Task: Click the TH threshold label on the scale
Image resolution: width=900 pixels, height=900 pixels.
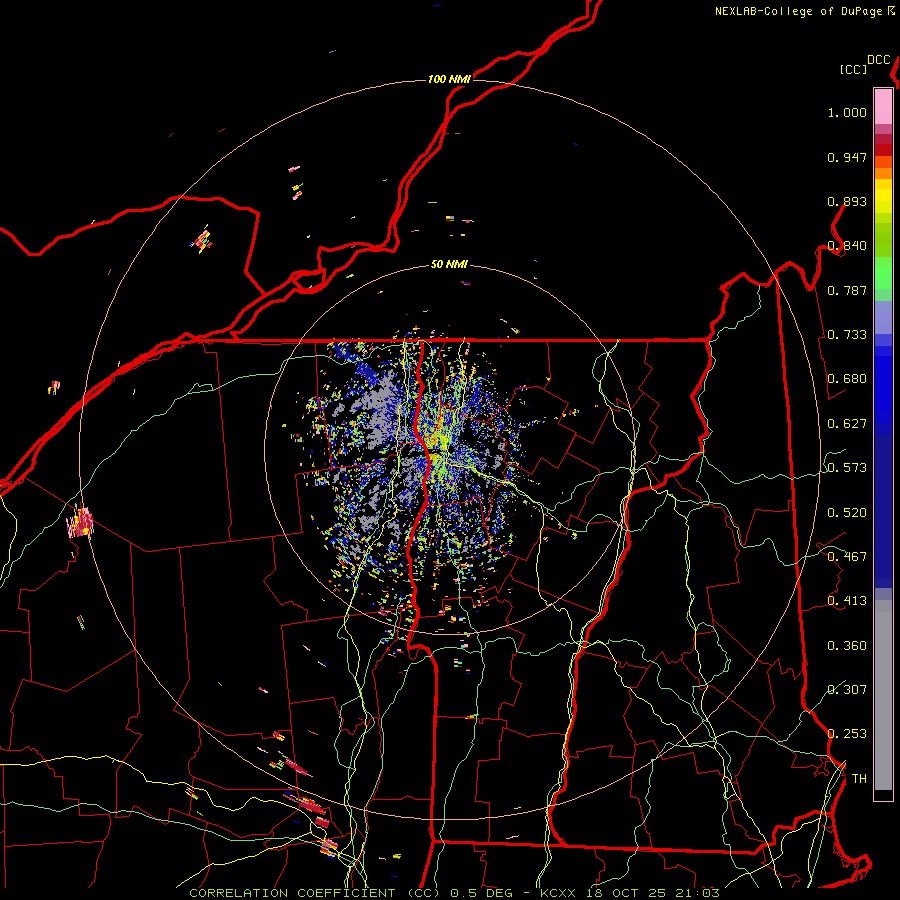Action: coord(859,779)
